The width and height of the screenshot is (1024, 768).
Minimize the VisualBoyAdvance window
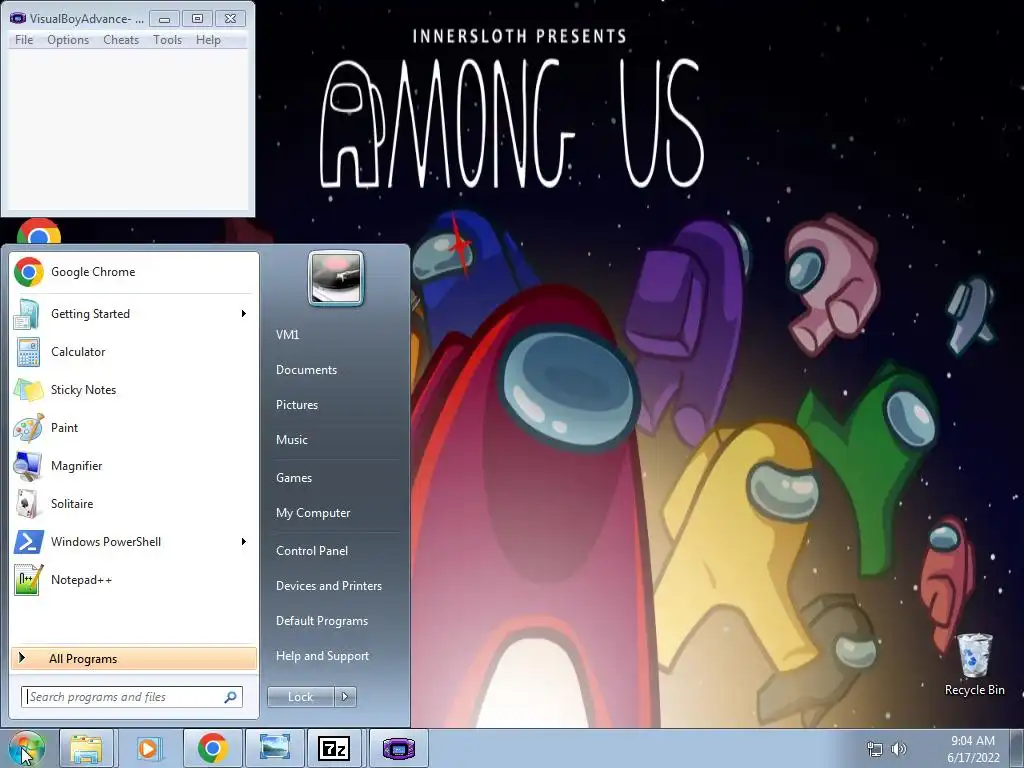tap(164, 18)
